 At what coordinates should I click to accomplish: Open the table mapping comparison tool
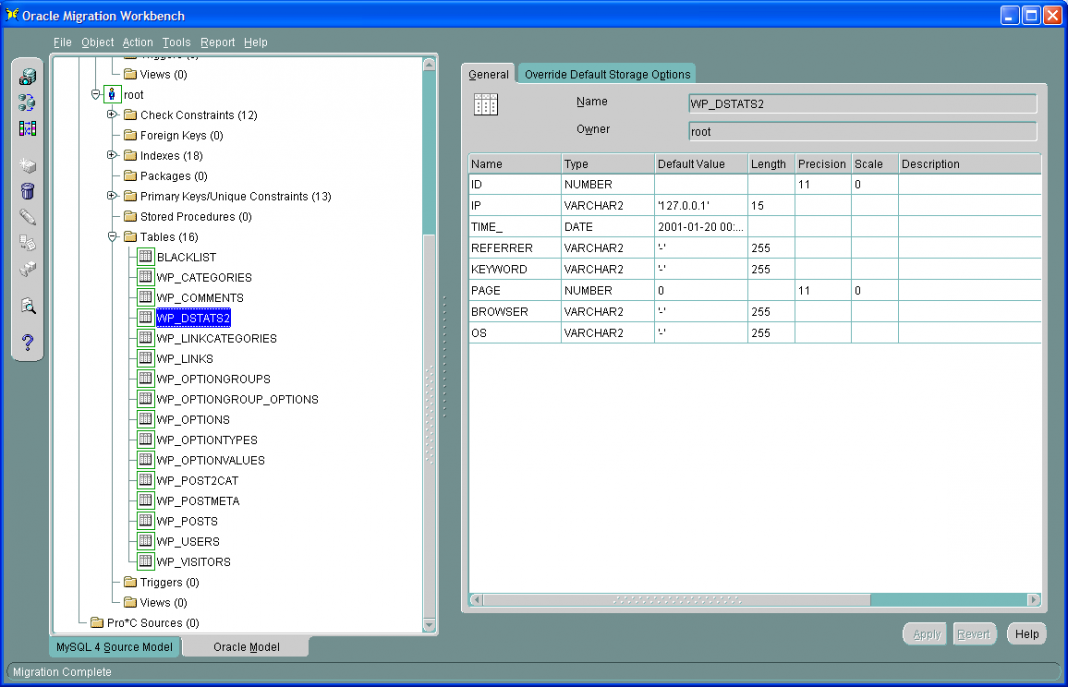click(27, 127)
